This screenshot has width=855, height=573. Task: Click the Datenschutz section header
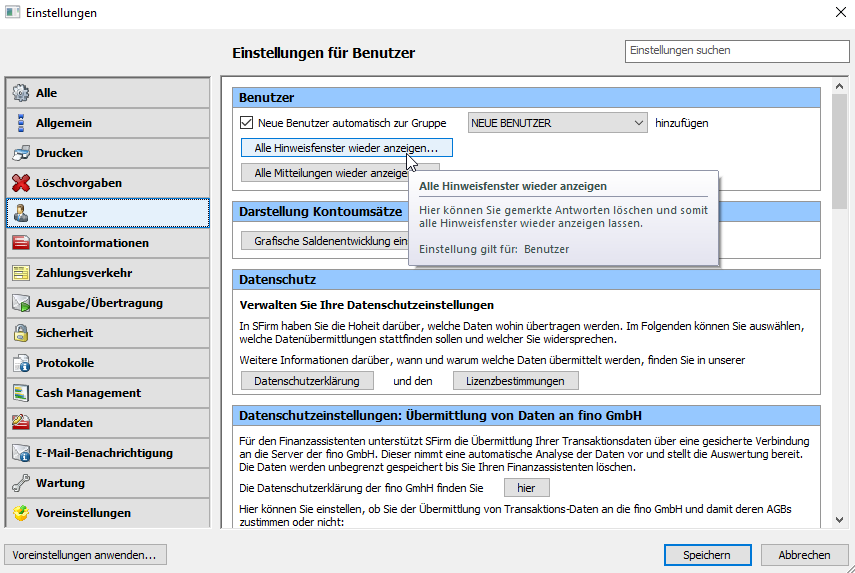526,280
